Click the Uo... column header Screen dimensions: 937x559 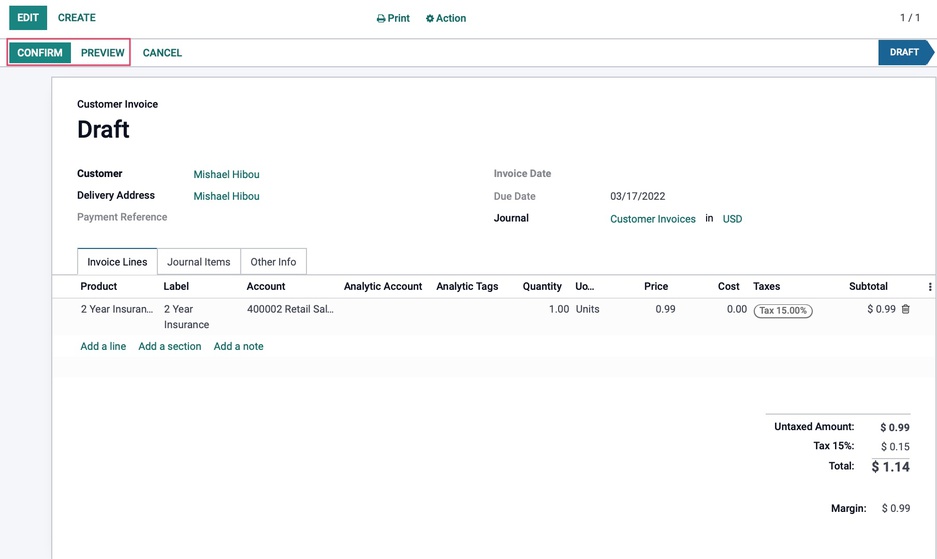[584, 286]
